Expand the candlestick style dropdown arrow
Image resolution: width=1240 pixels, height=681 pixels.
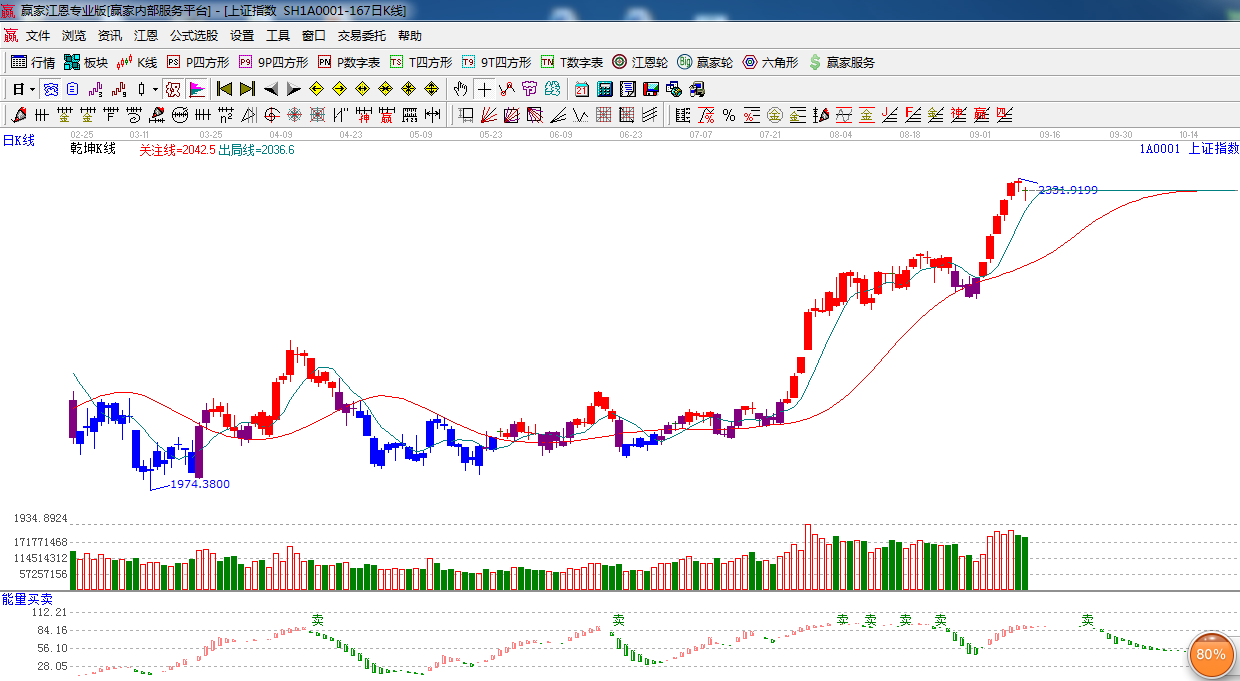tap(155, 89)
